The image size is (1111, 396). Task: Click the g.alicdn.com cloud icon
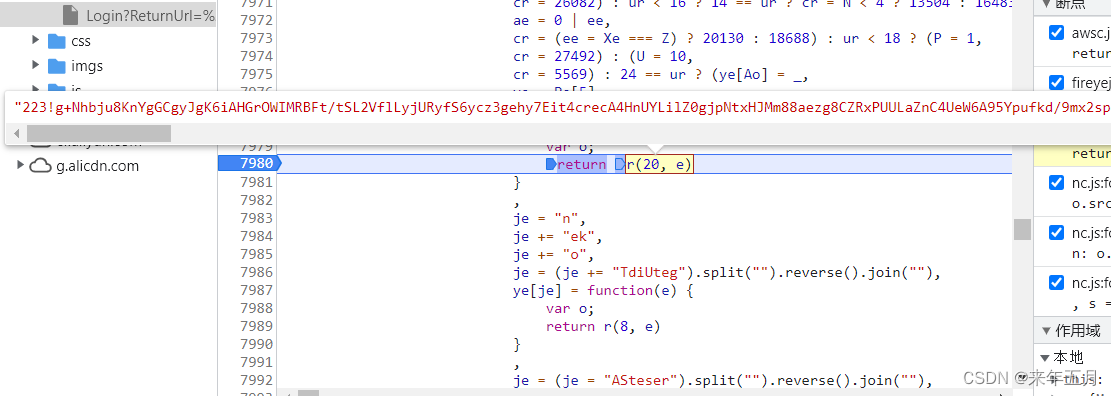pos(40,166)
